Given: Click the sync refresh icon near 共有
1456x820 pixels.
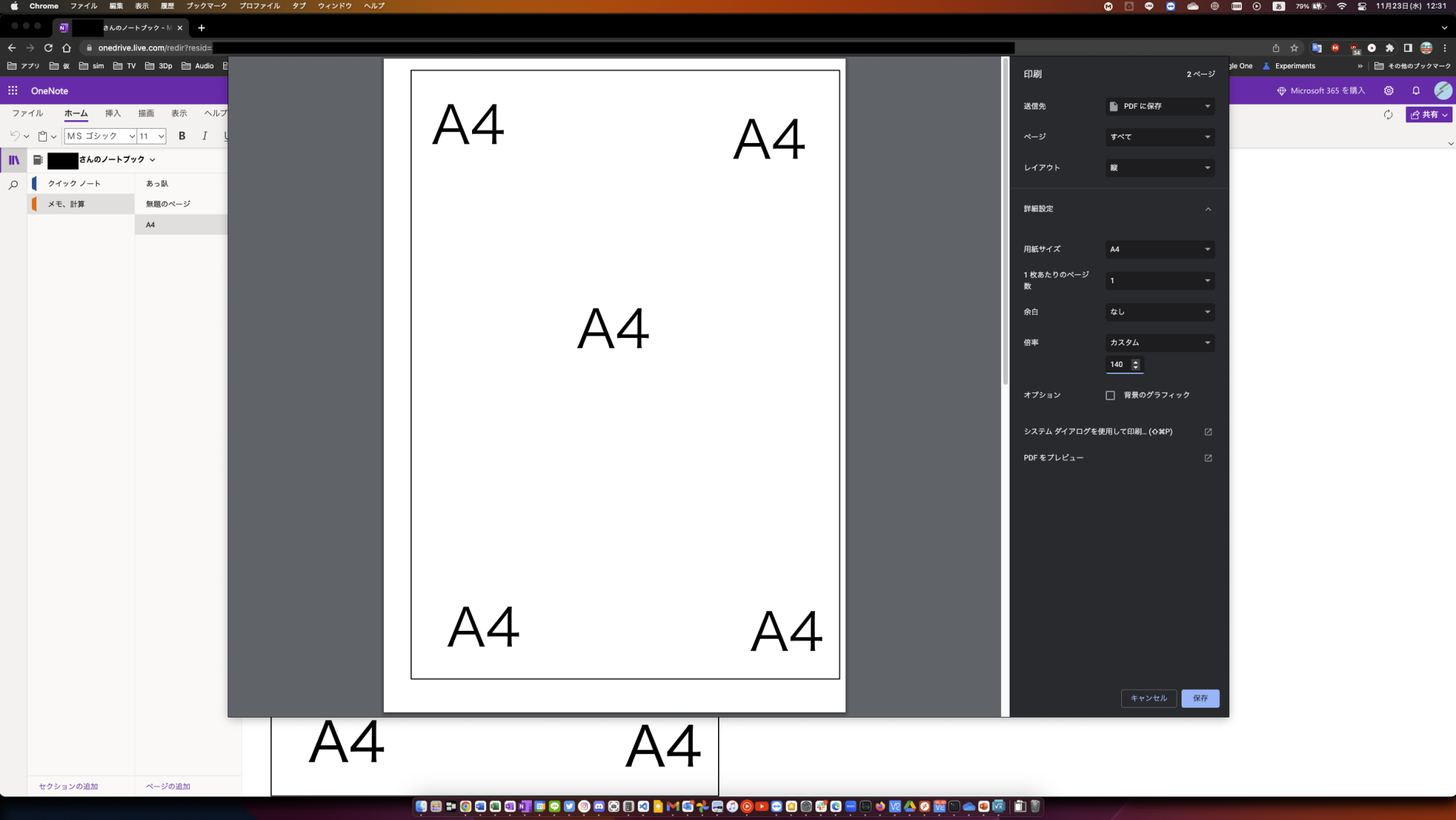Looking at the screenshot, I should 1387,114.
